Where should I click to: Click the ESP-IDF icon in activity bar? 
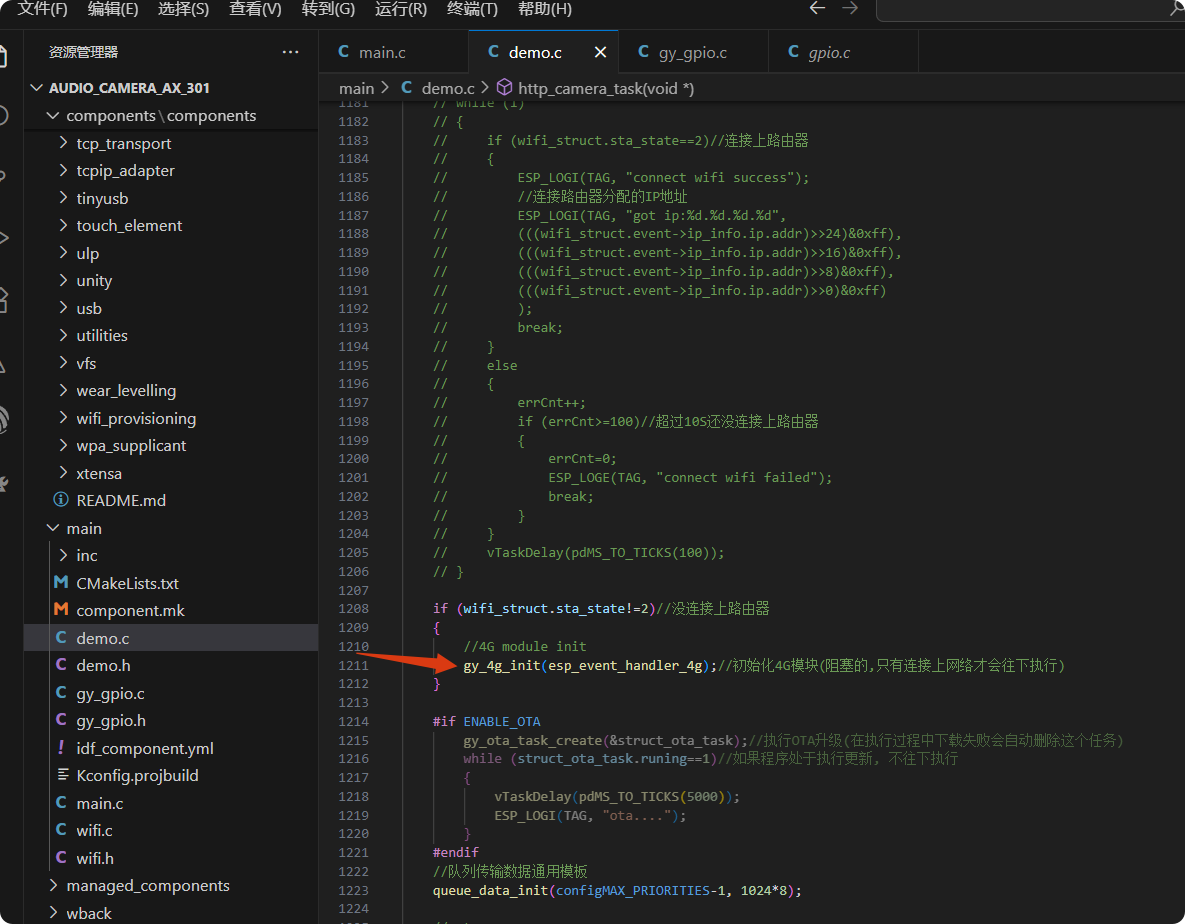coord(5,420)
